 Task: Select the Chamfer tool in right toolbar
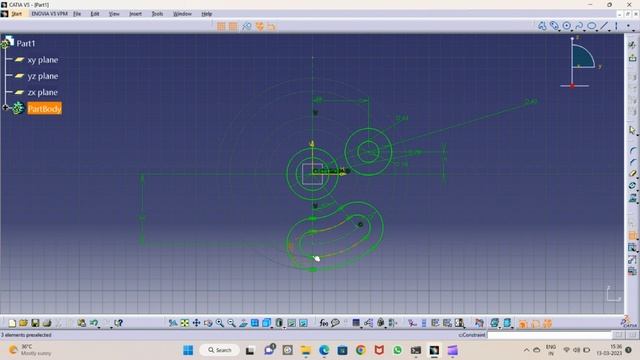tap(632, 162)
